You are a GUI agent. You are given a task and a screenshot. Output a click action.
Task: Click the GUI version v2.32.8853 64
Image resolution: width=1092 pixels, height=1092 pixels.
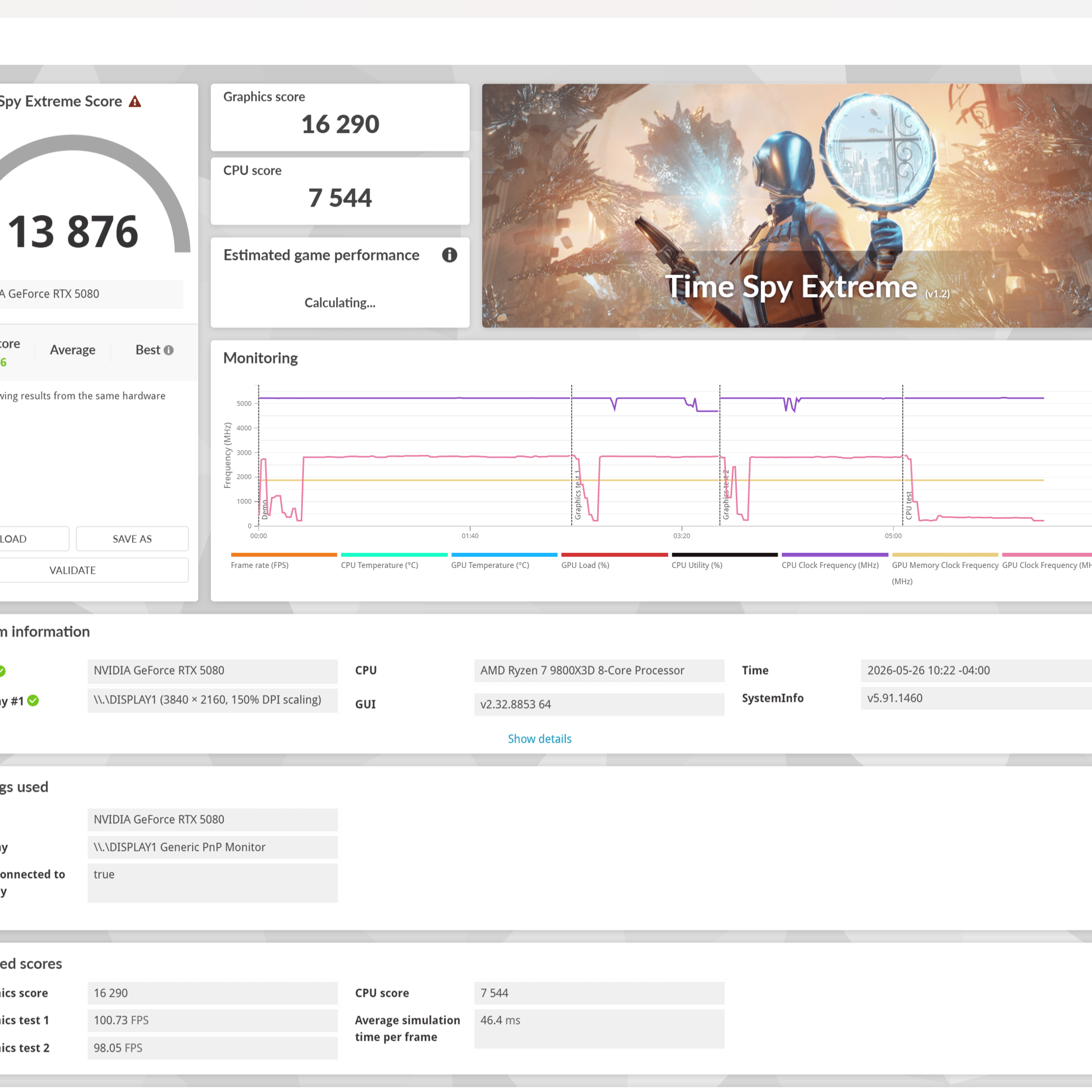(x=599, y=704)
